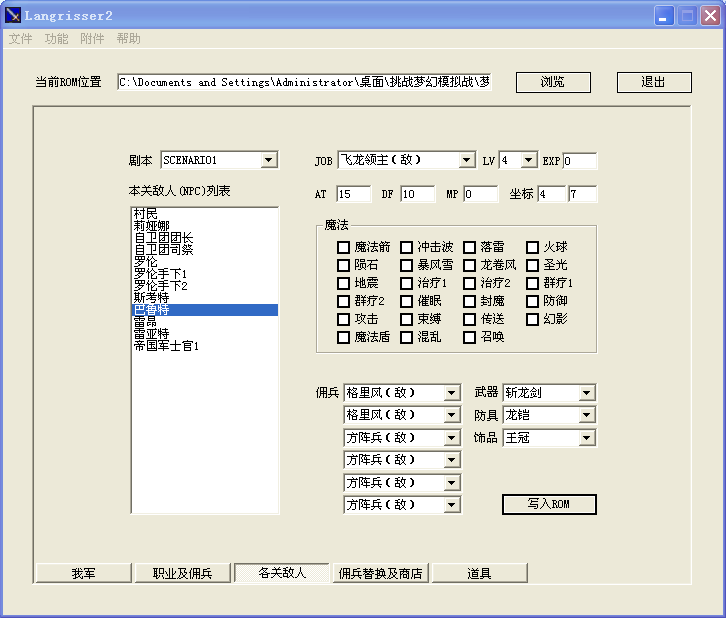The width and height of the screenshot is (726, 618).
Task: Open the LV level dropdown
Action: click(528, 160)
